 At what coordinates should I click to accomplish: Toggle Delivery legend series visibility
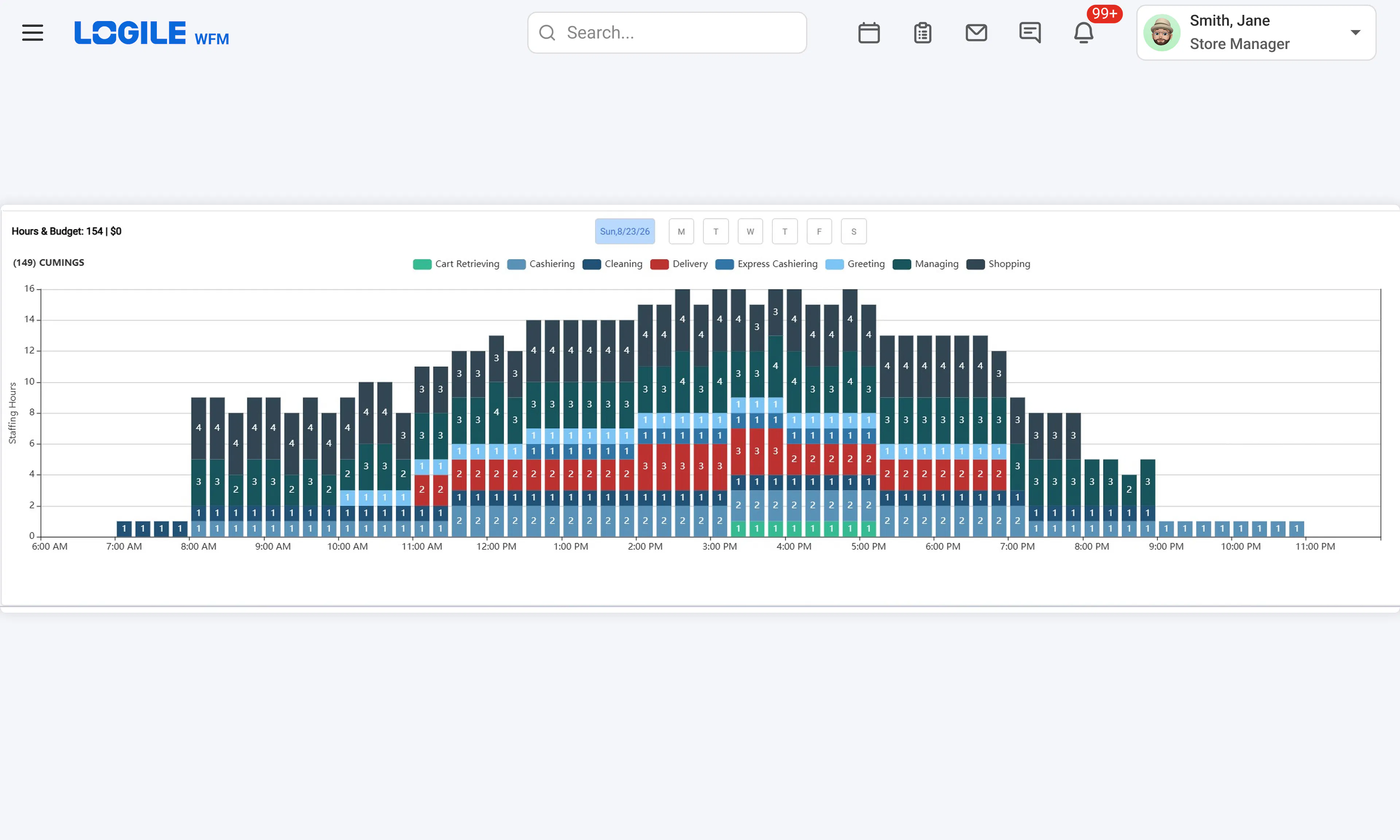[679, 264]
